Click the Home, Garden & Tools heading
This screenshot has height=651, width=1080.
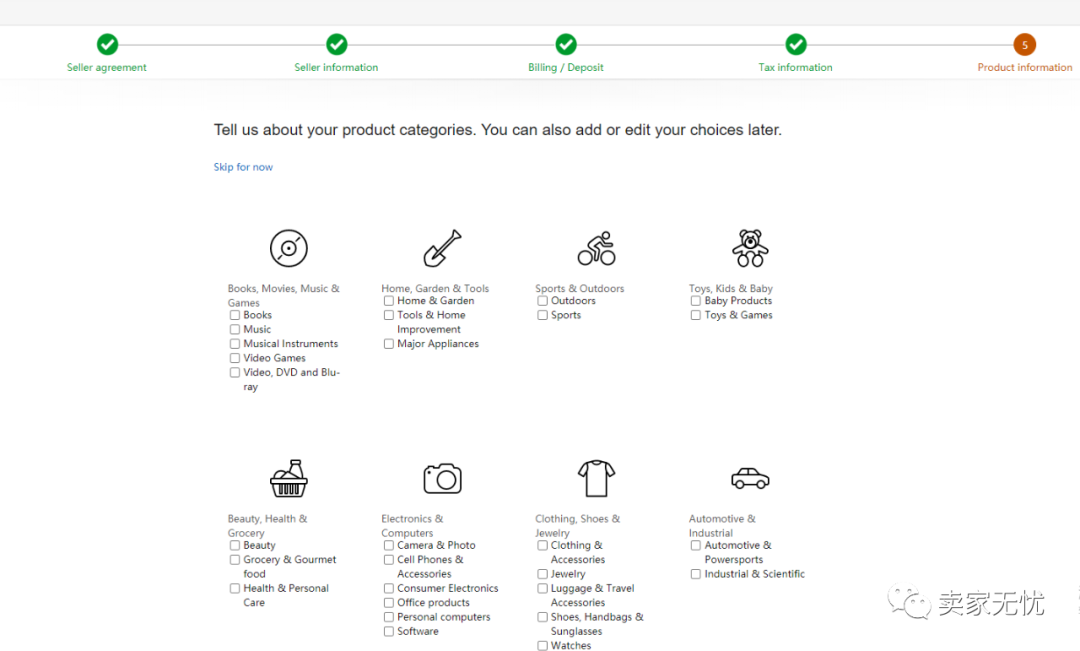tap(435, 289)
